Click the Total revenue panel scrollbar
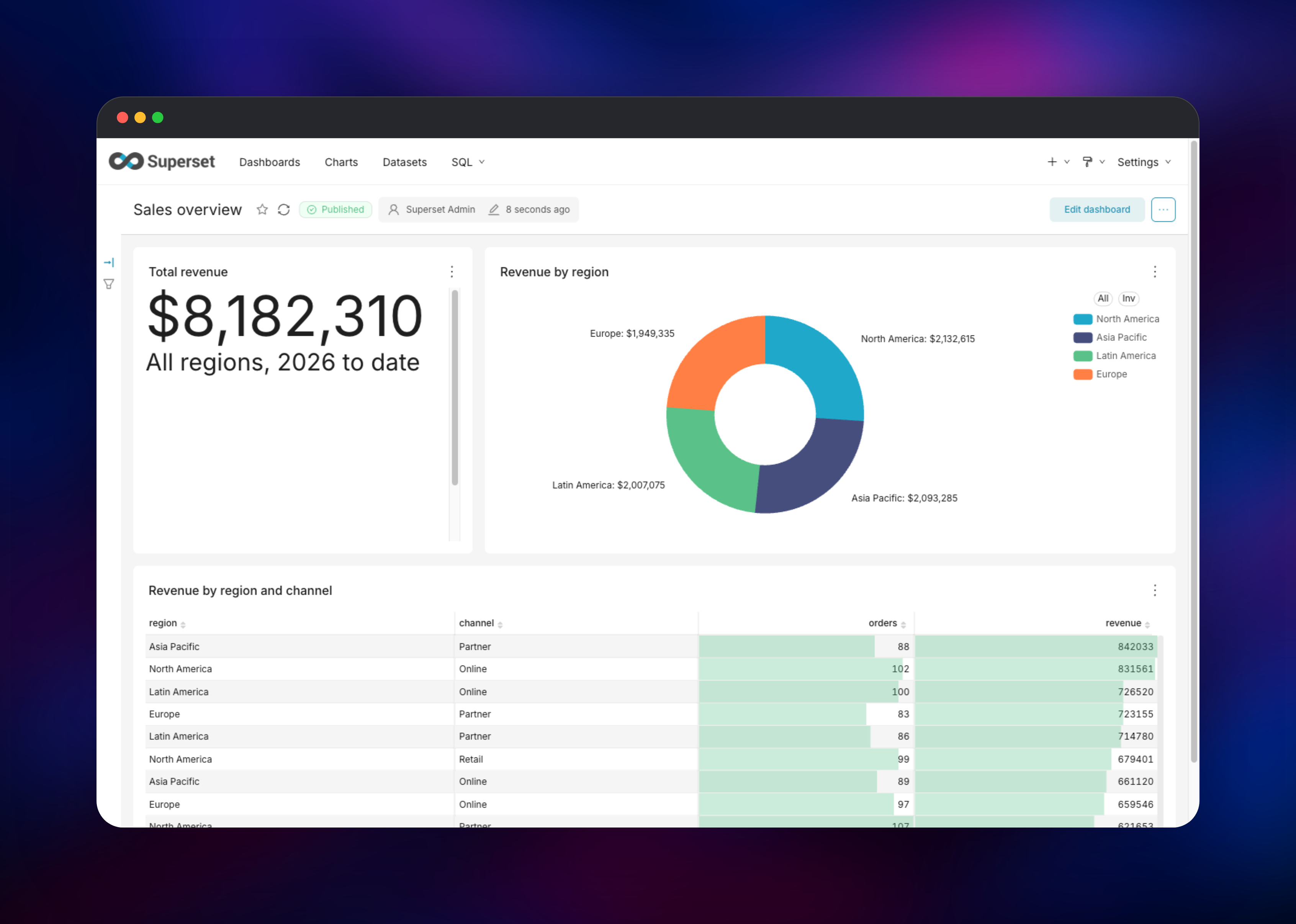1296x924 pixels. pyautogui.click(x=455, y=388)
